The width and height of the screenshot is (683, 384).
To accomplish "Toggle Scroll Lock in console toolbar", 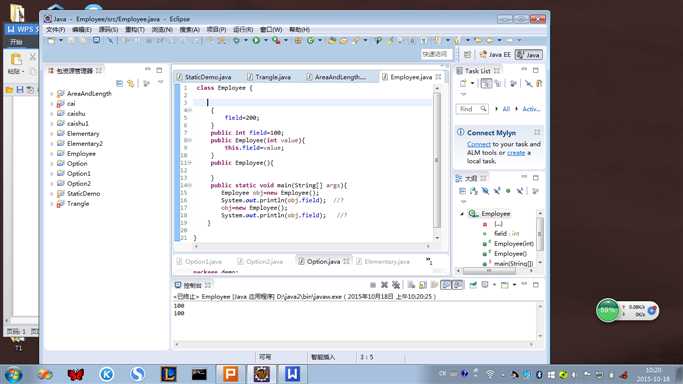I will click(423, 285).
